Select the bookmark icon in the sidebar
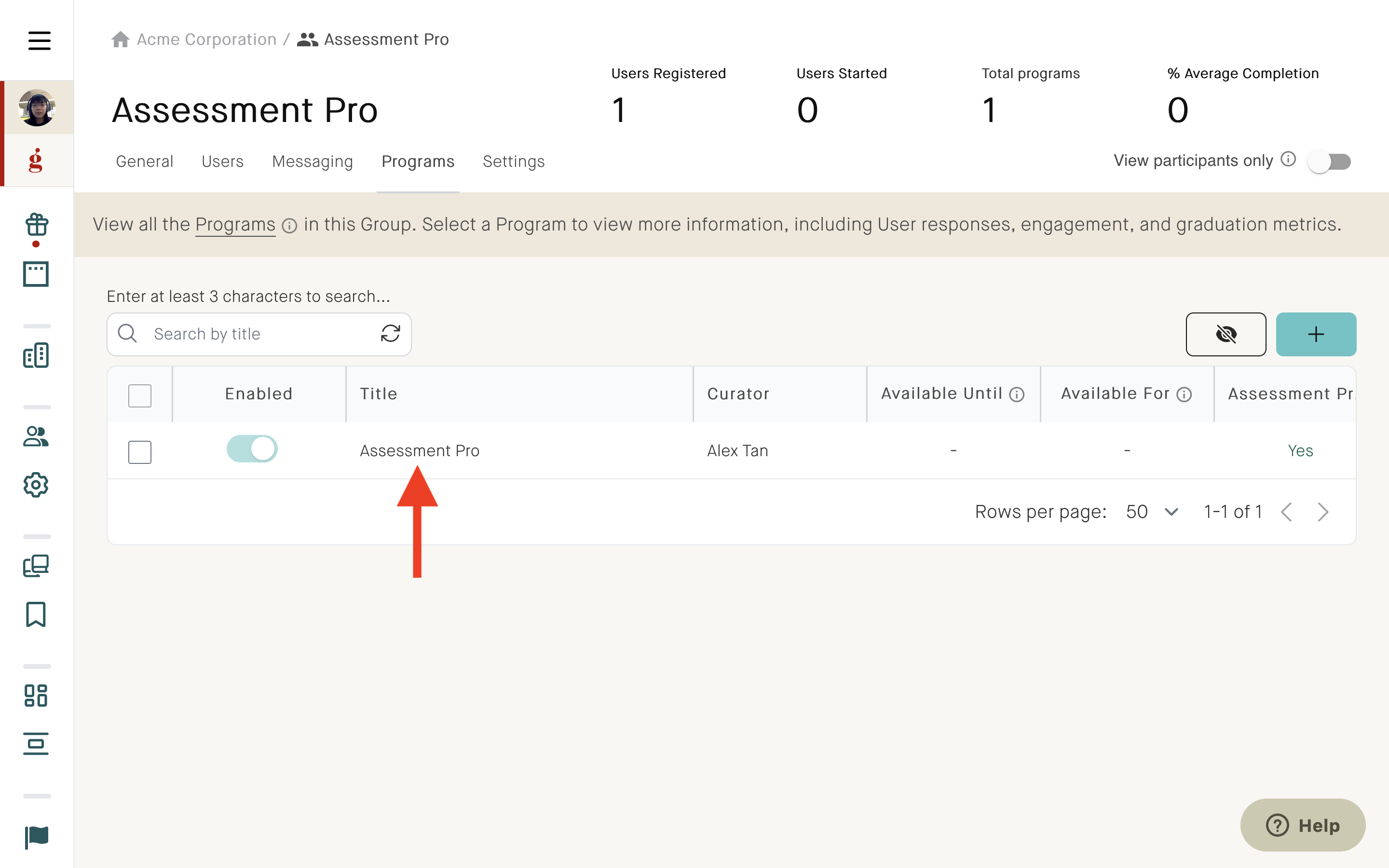Screen dimensions: 1389x868 tap(35, 614)
